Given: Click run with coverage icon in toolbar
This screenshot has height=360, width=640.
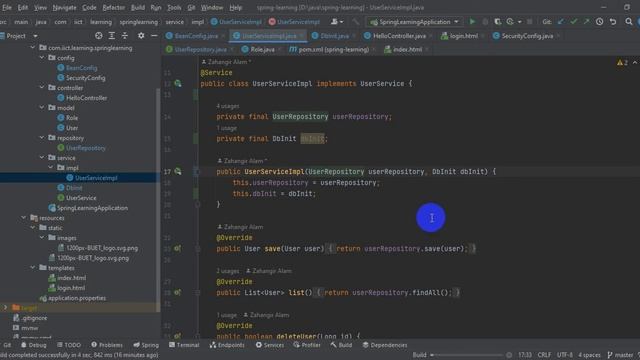Looking at the screenshot, I should coord(498,22).
